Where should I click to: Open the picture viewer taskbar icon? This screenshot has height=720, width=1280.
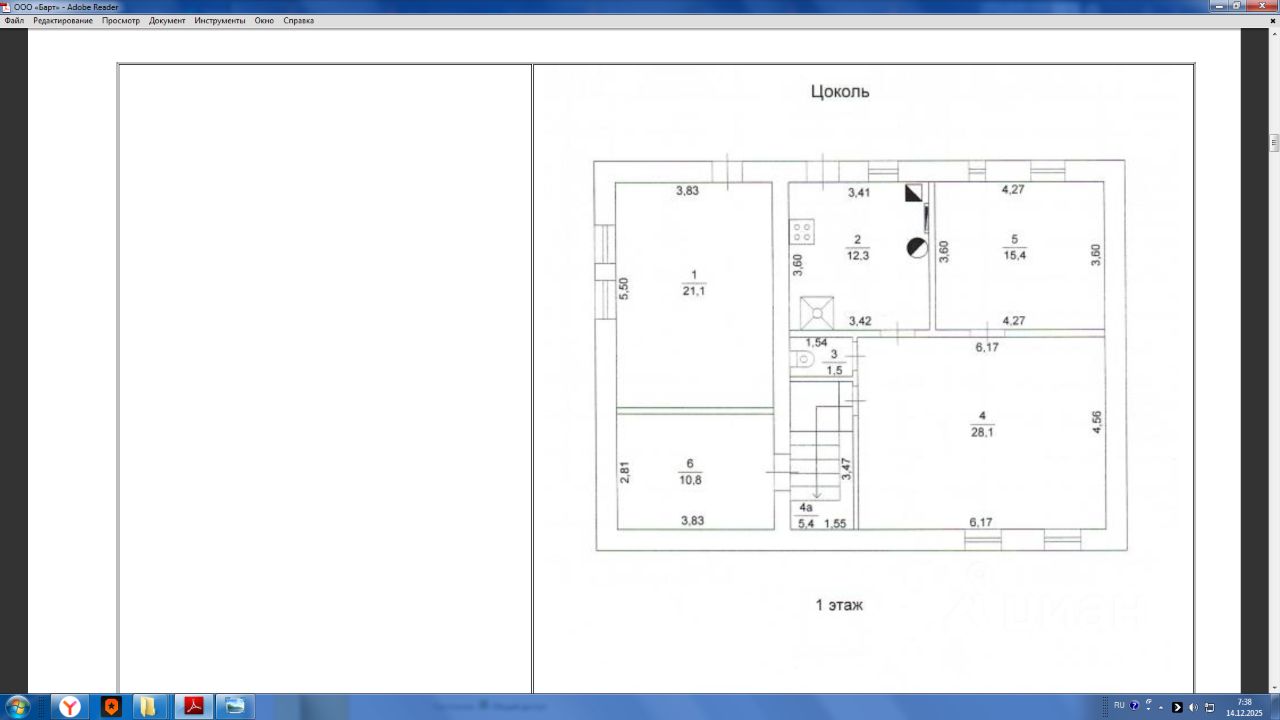[235, 707]
